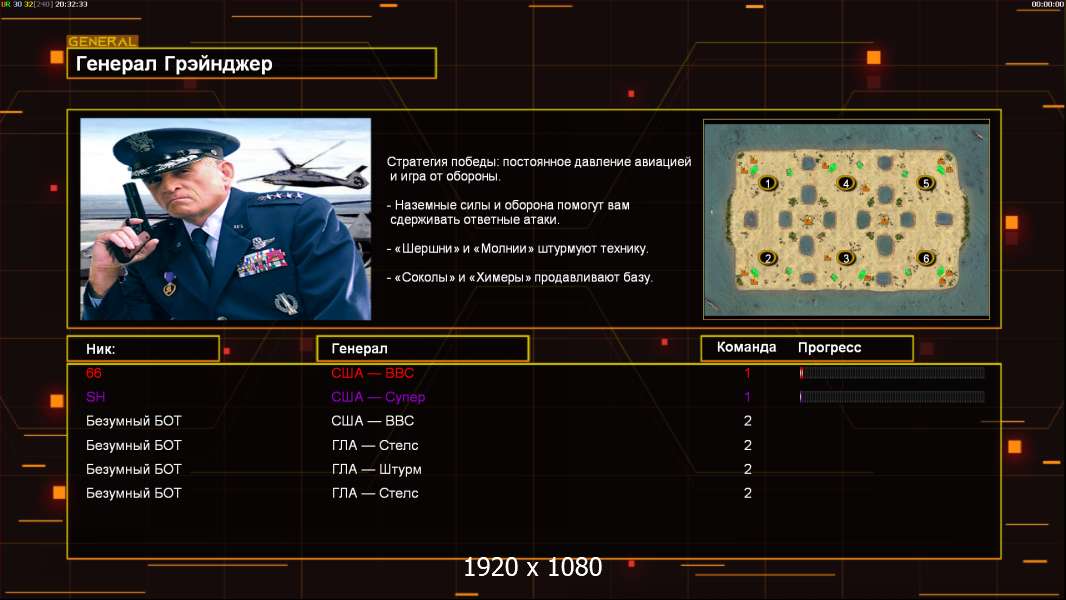1066x600 pixels.
Task: Select the purple SH player nickname
Action: click(x=95, y=397)
